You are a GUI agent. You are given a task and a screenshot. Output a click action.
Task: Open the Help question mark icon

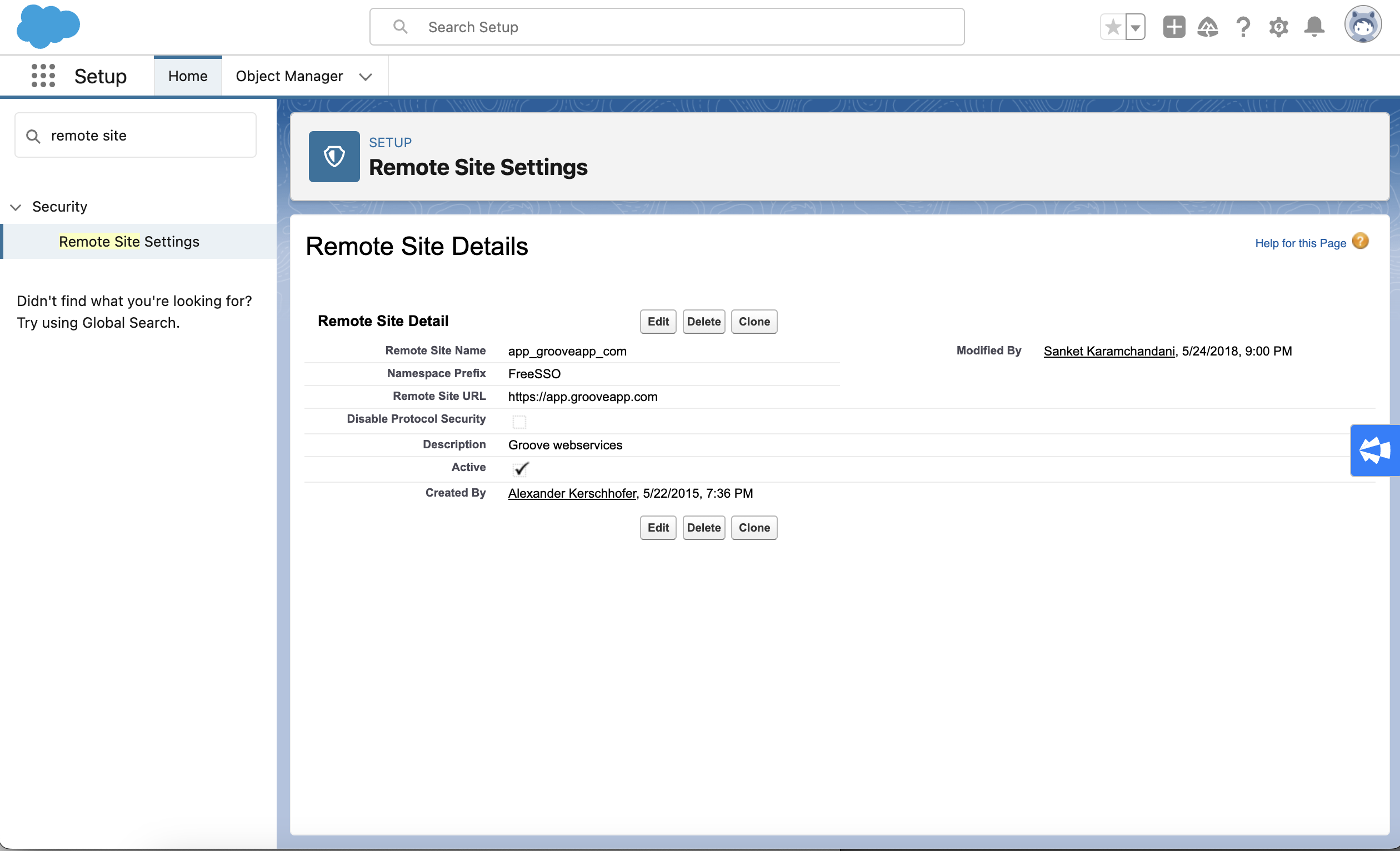(1243, 27)
